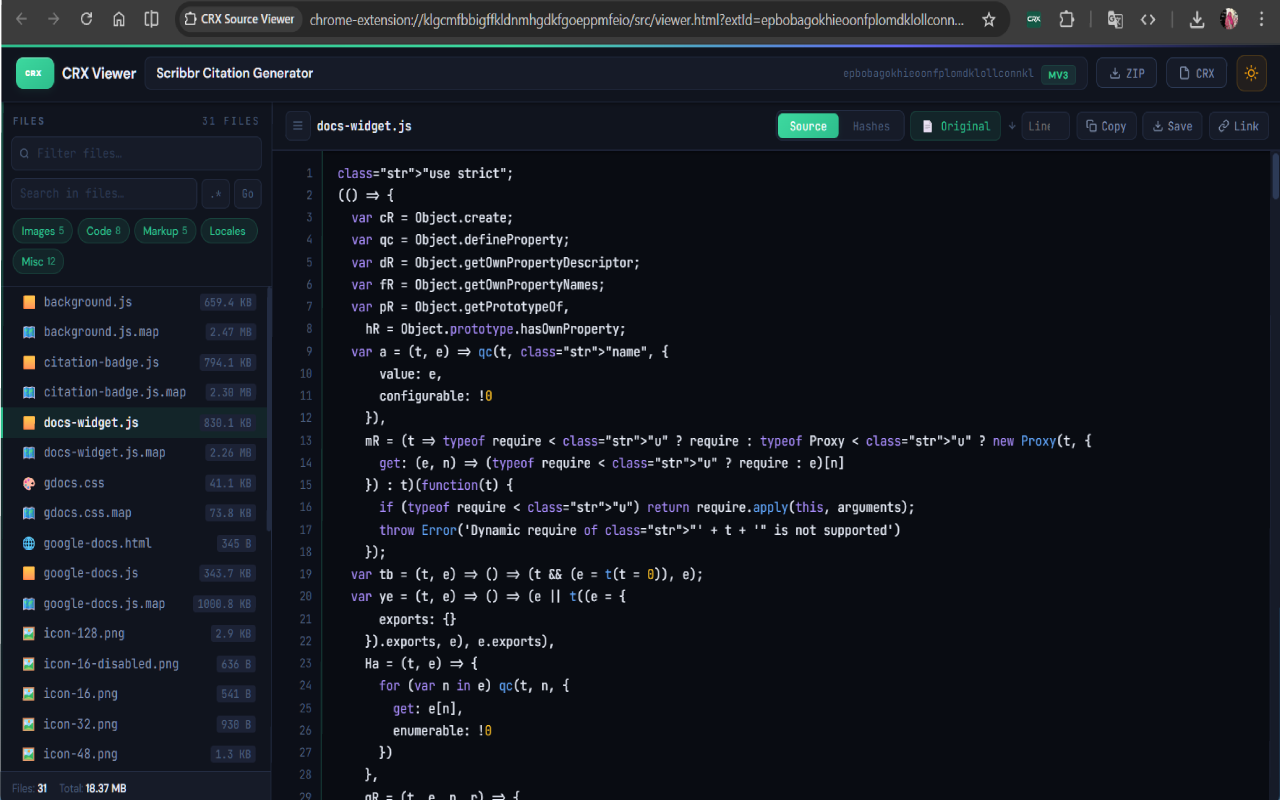The height and width of the screenshot is (800, 1280).
Task: Go back in browser history
Action: (x=22, y=19)
